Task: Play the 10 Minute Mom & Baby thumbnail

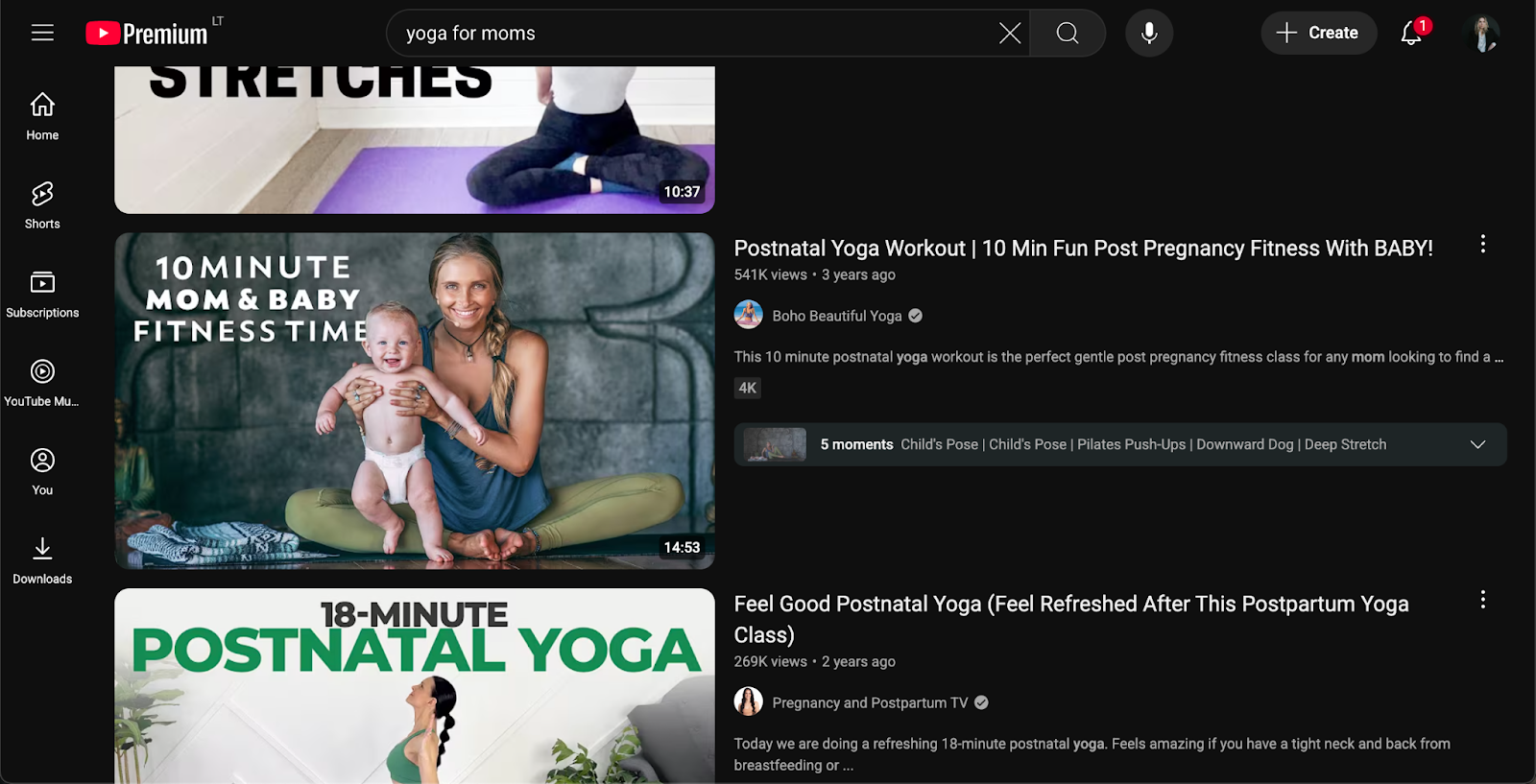Action: point(415,400)
